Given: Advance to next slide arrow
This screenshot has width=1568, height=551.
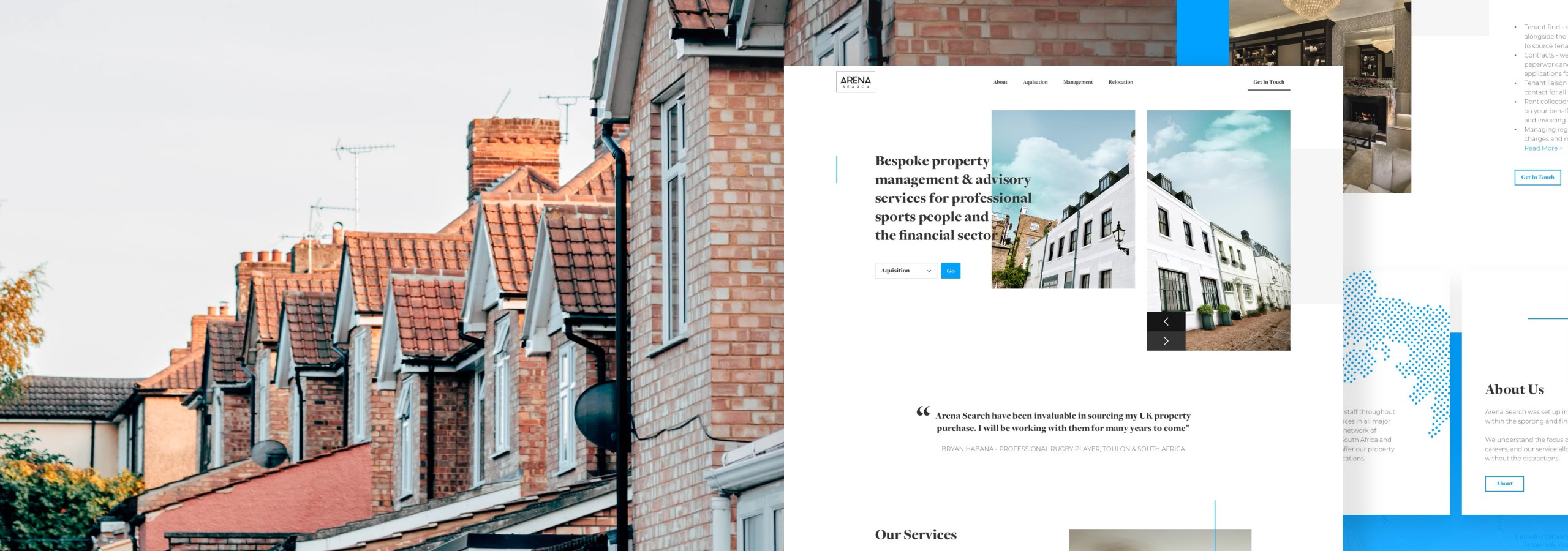Looking at the screenshot, I should (1166, 341).
